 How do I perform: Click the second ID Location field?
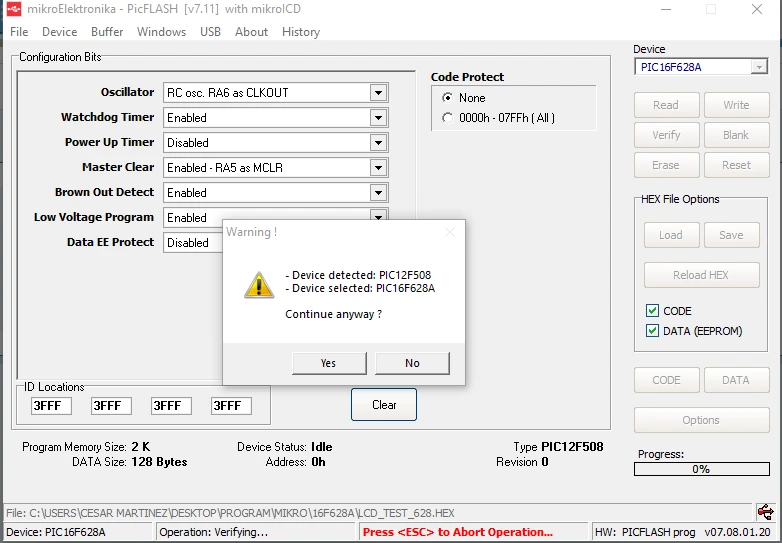pyautogui.click(x=111, y=405)
